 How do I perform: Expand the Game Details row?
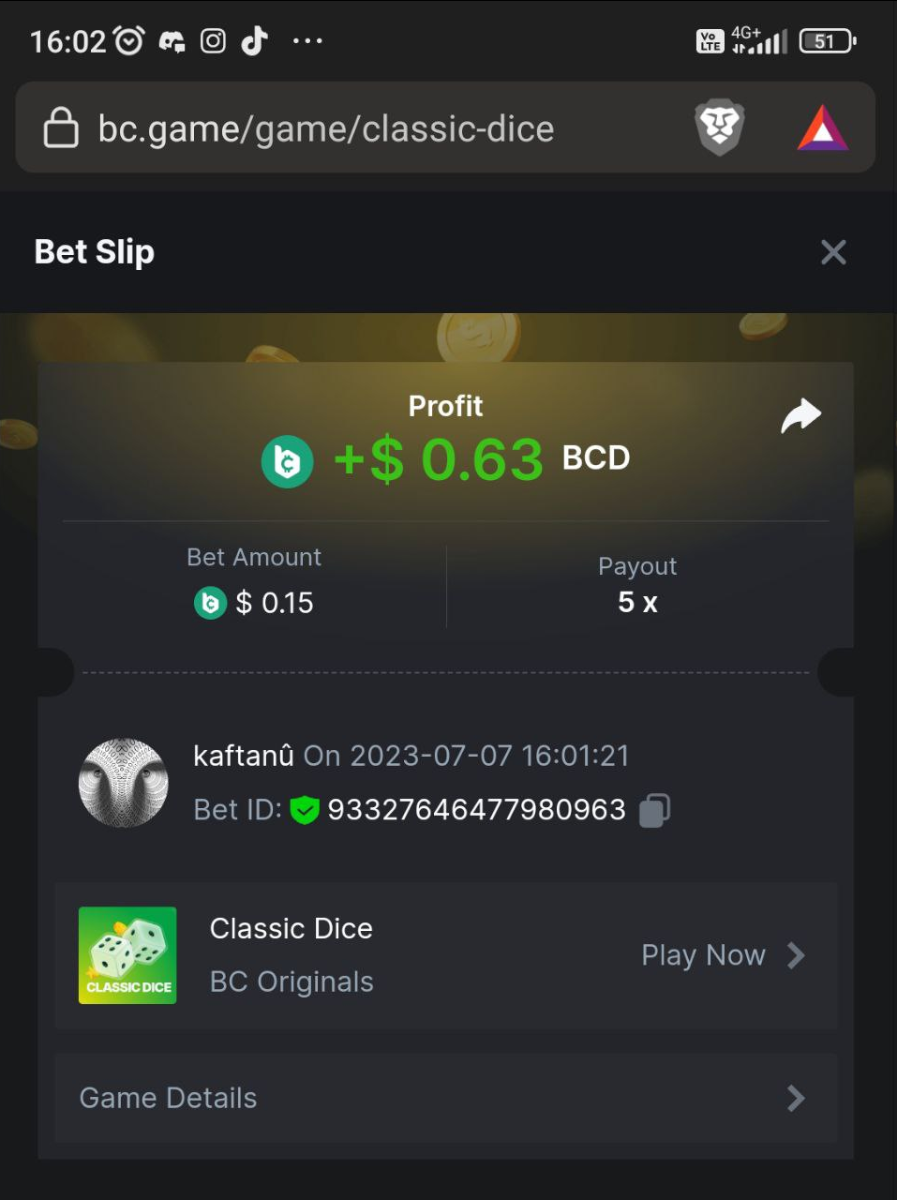pyautogui.click(x=446, y=1098)
